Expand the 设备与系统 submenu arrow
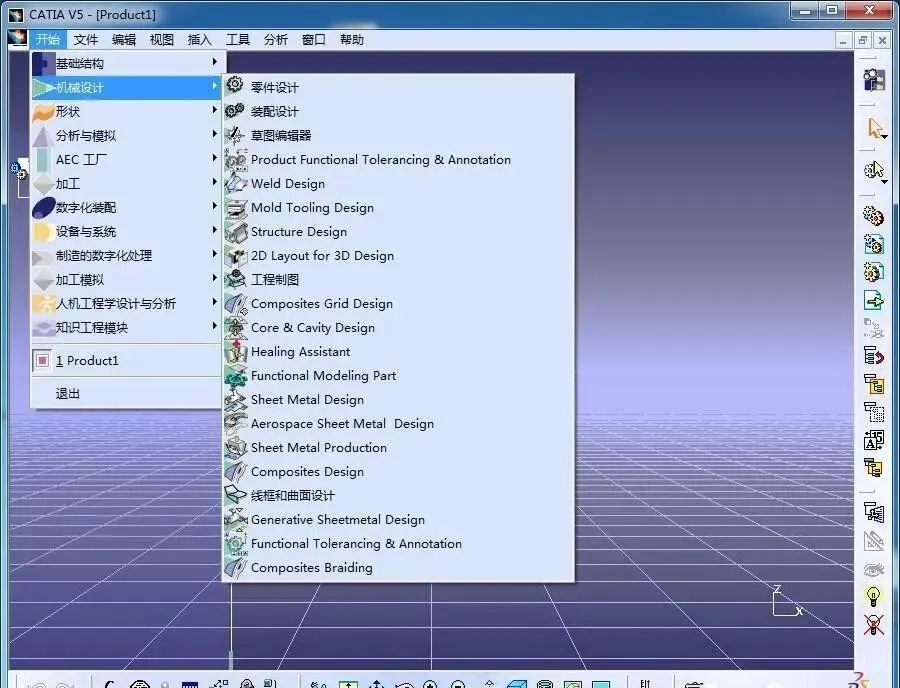 (x=214, y=230)
